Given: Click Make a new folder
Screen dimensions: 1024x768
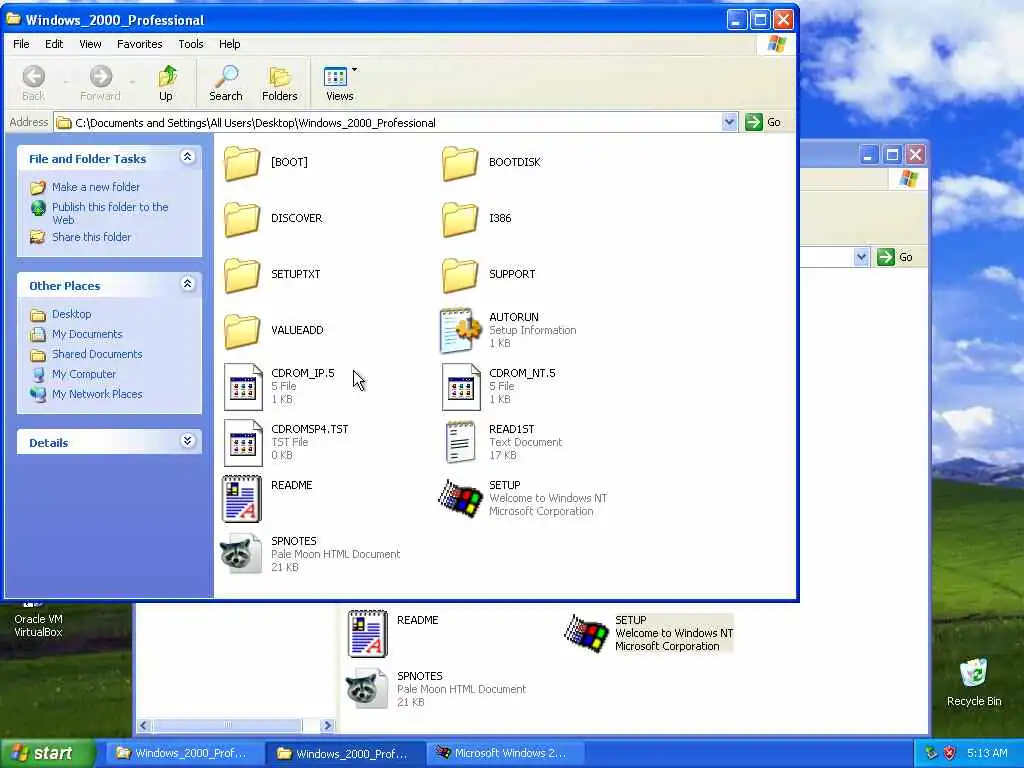Looking at the screenshot, I should pos(96,187).
